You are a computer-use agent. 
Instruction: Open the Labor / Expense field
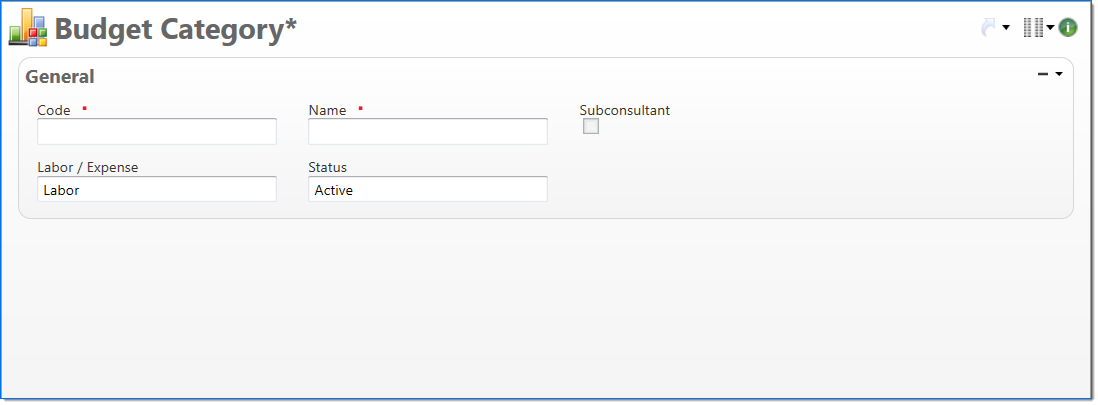(157, 189)
